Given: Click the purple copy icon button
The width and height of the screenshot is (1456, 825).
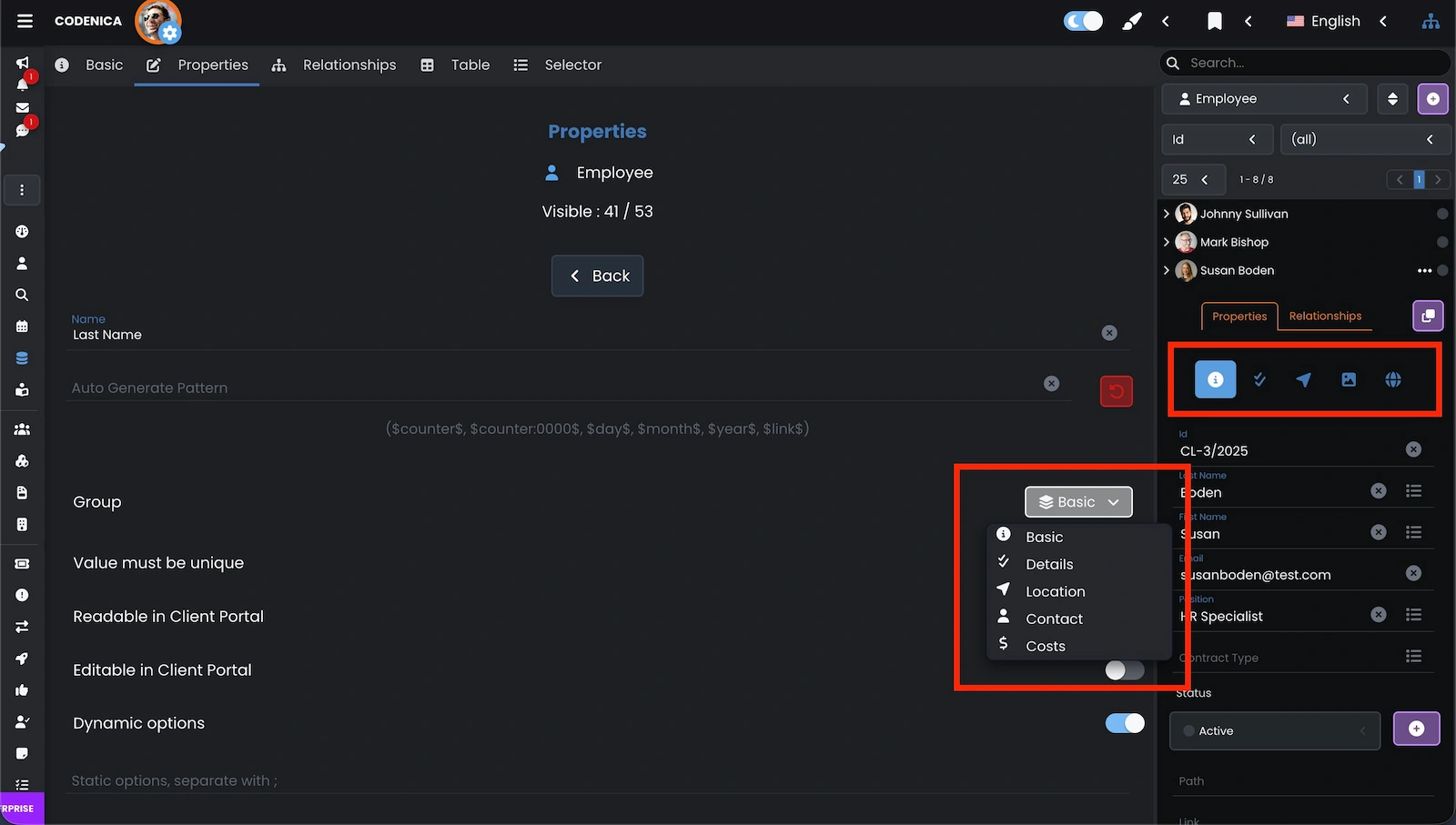Looking at the screenshot, I should [1427, 316].
